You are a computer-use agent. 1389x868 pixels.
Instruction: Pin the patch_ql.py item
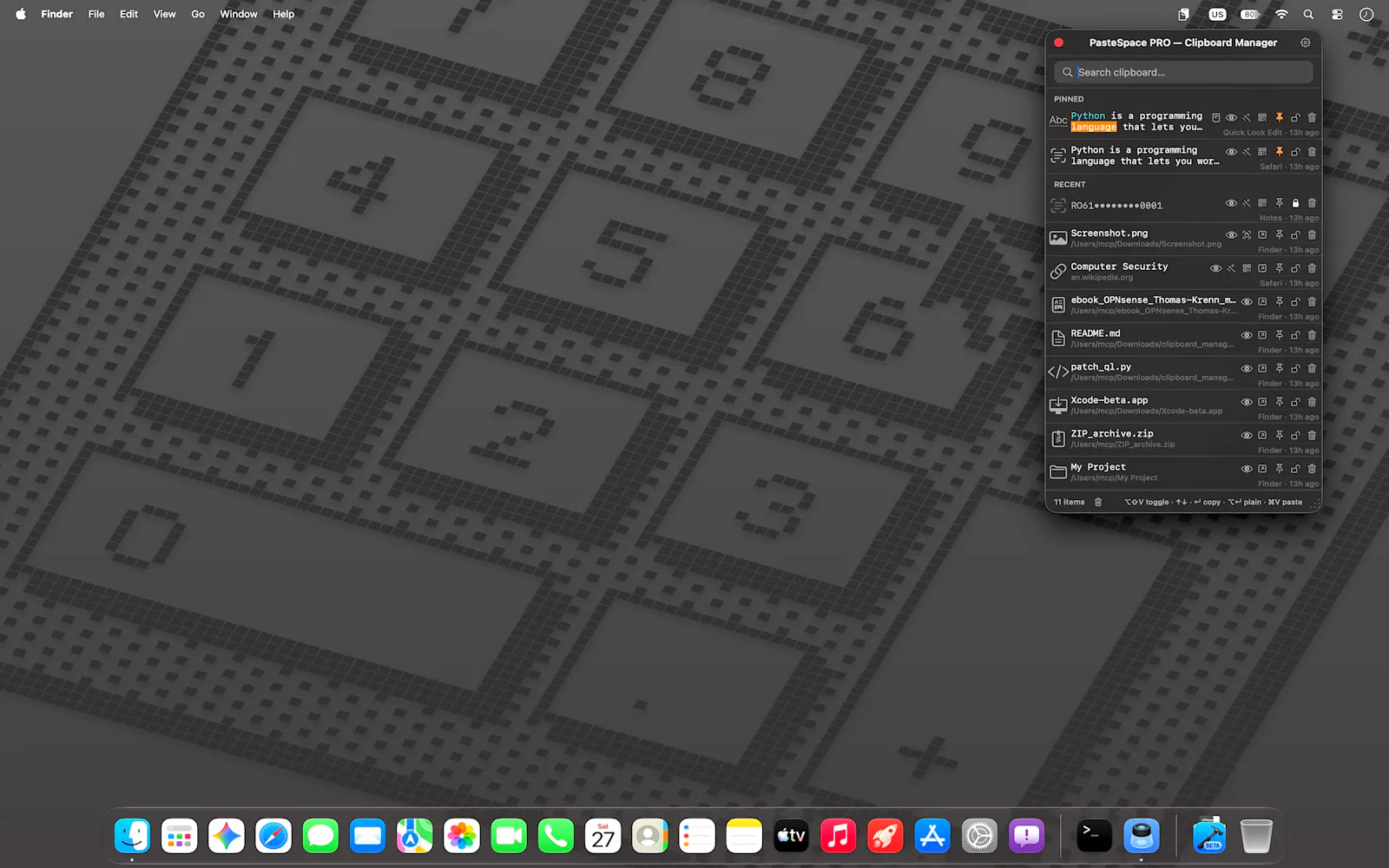1279,368
